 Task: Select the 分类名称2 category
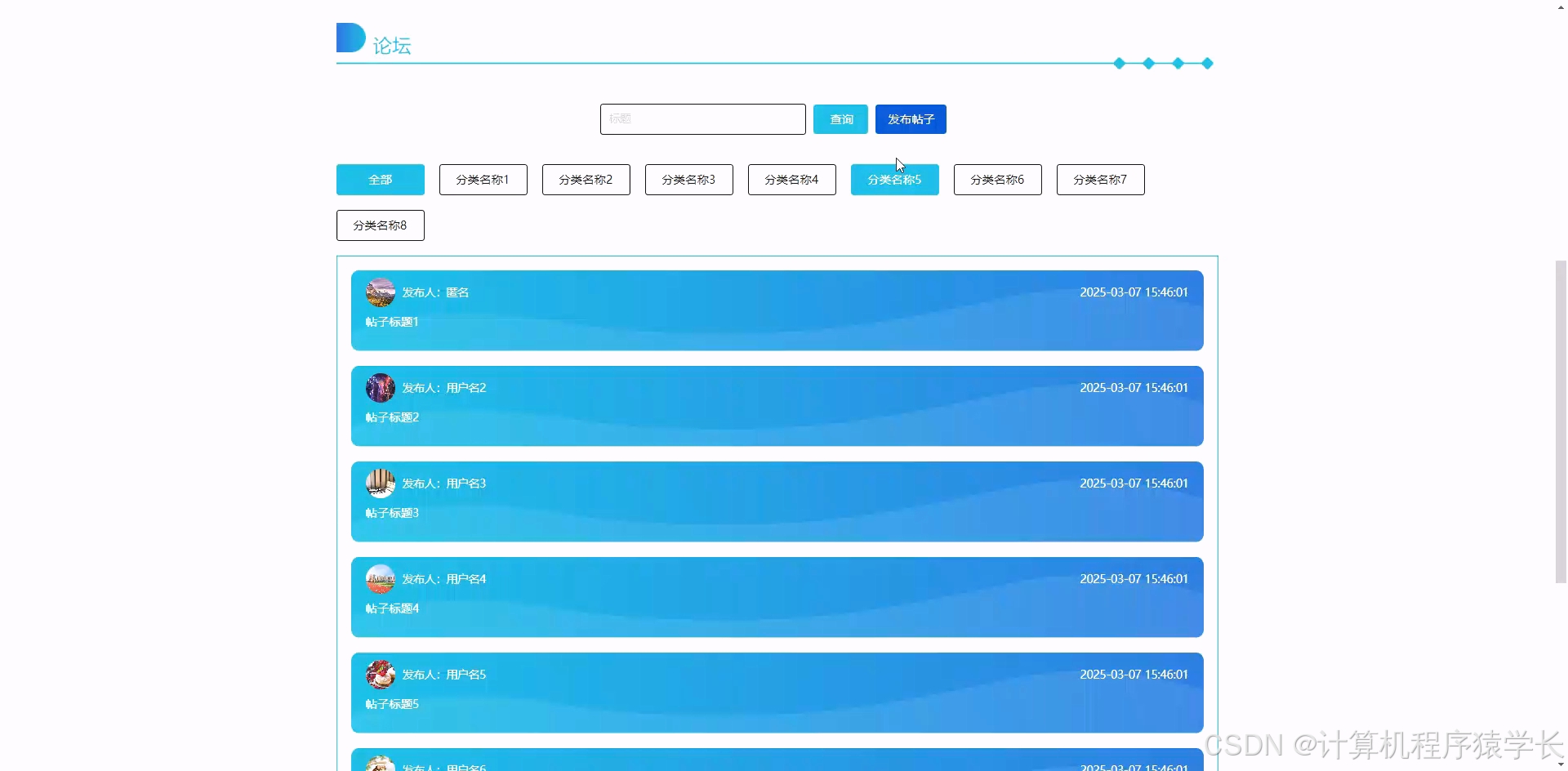[x=586, y=180]
